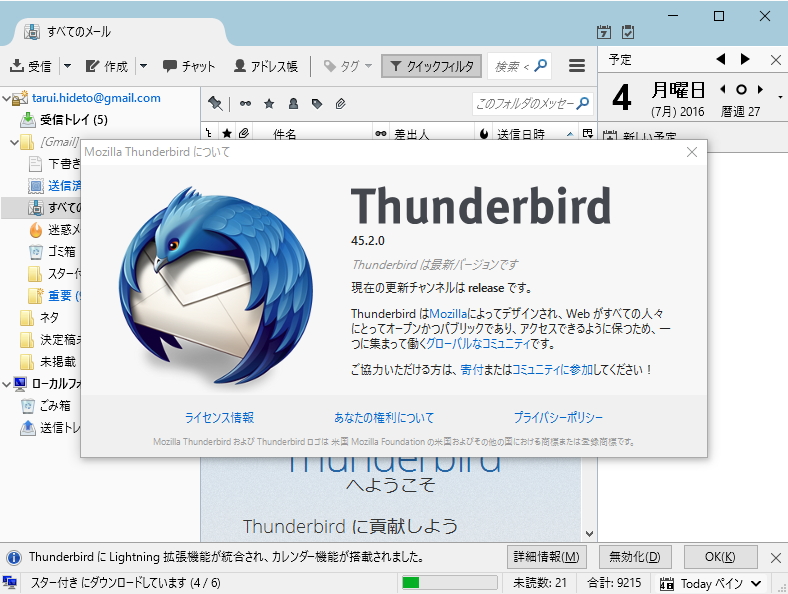Open the hamburger application menu
The image size is (788, 594).
click(576, 65)
